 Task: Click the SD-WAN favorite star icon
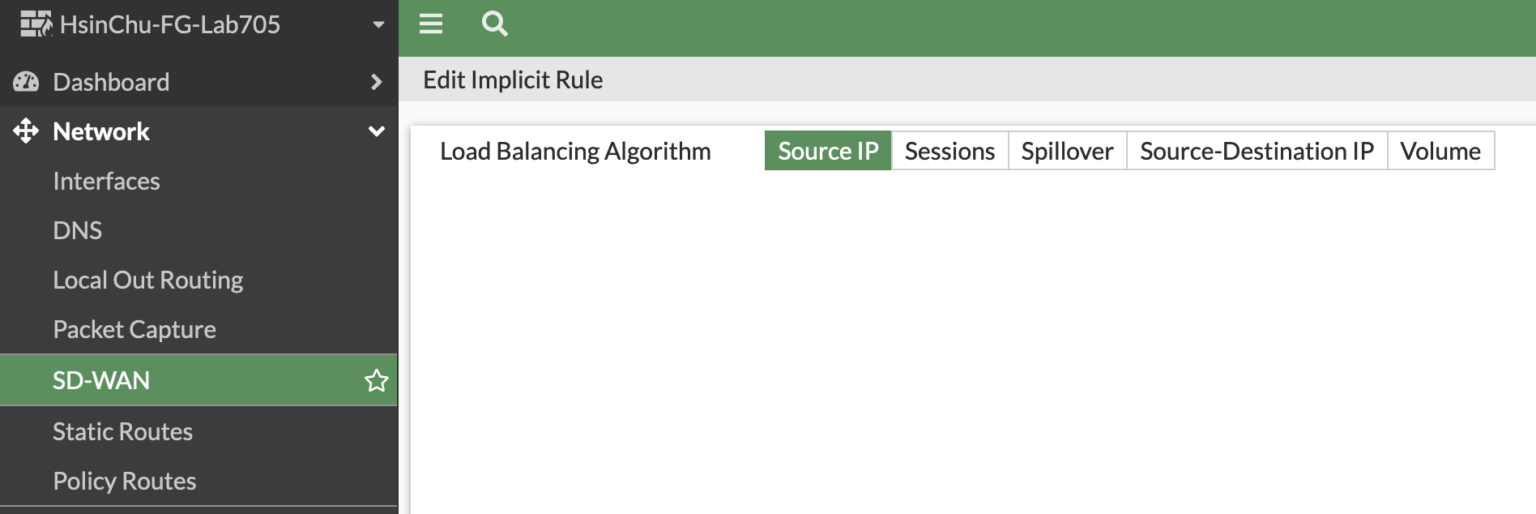tap(376, 380)
